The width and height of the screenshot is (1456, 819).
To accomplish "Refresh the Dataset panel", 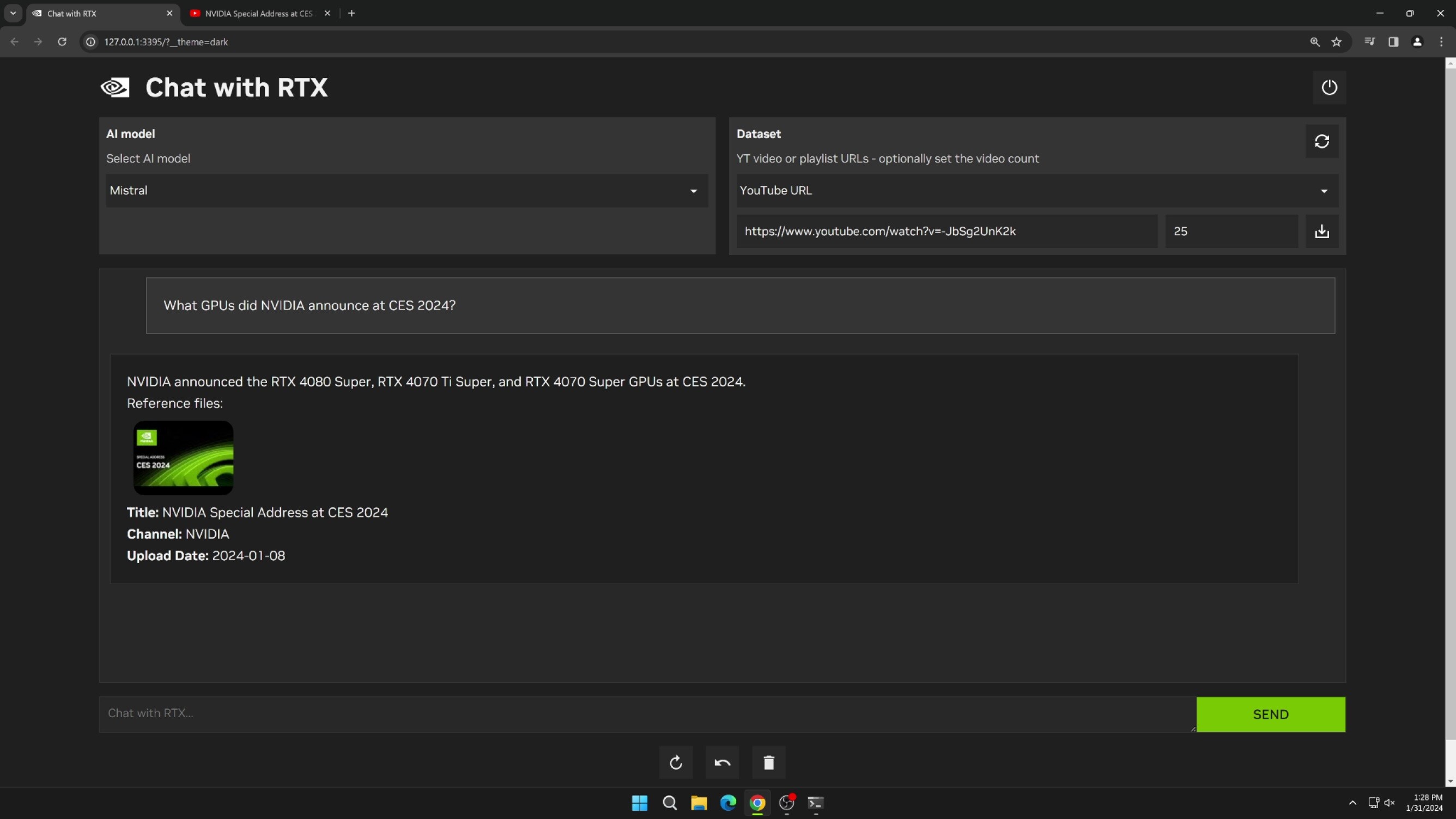I will pyautogui.click(x=1322, y=141).
